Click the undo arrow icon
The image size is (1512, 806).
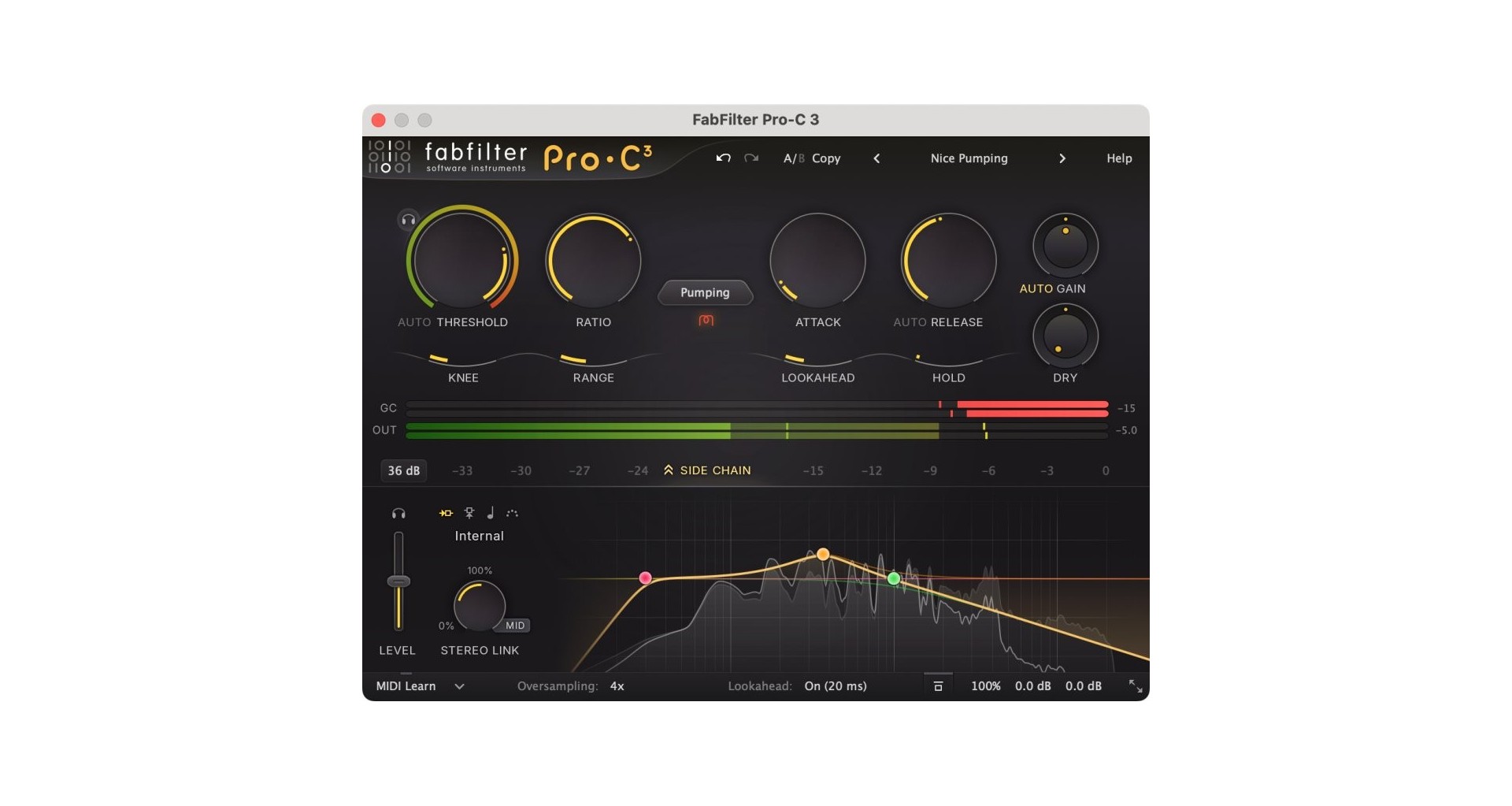pyautogui.click(x=723, y=158)
